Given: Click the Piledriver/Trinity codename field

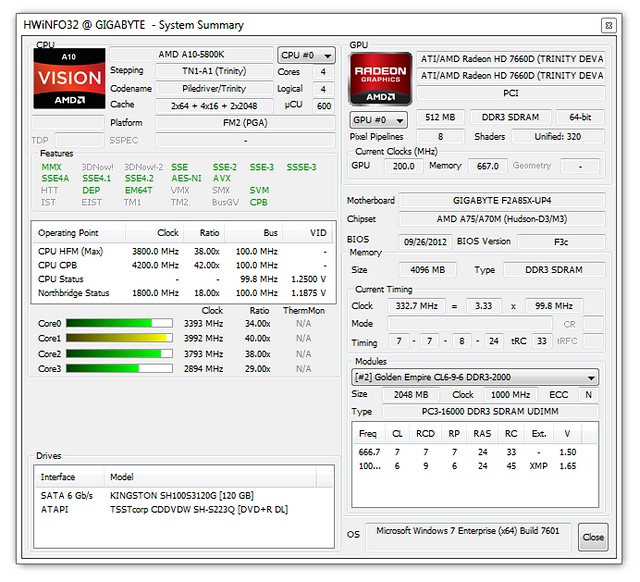Looking at the screenshot, I should [x=214, y=89].
